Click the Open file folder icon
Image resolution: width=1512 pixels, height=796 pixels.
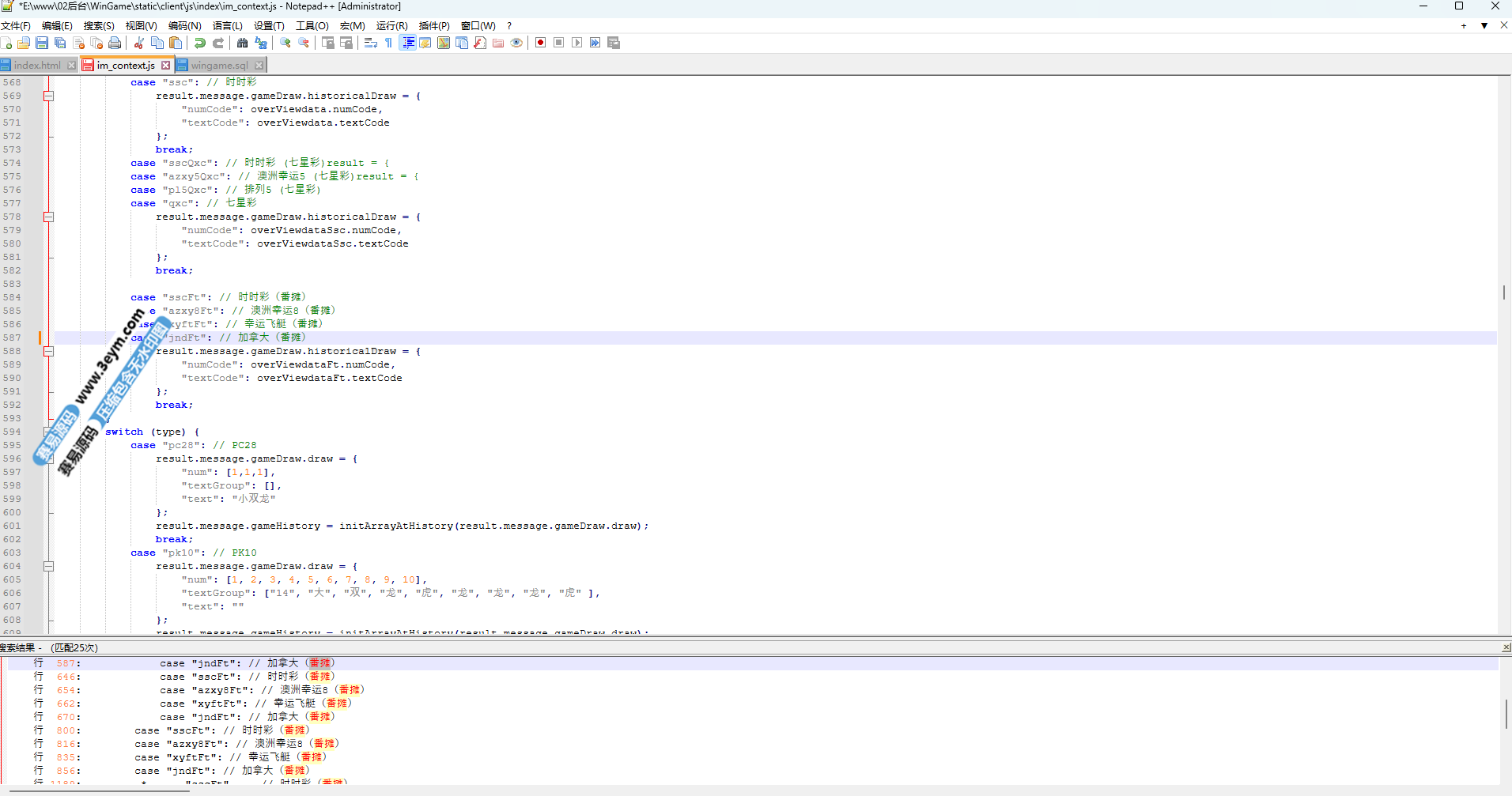pyautogui.click(x=24, y=43)
